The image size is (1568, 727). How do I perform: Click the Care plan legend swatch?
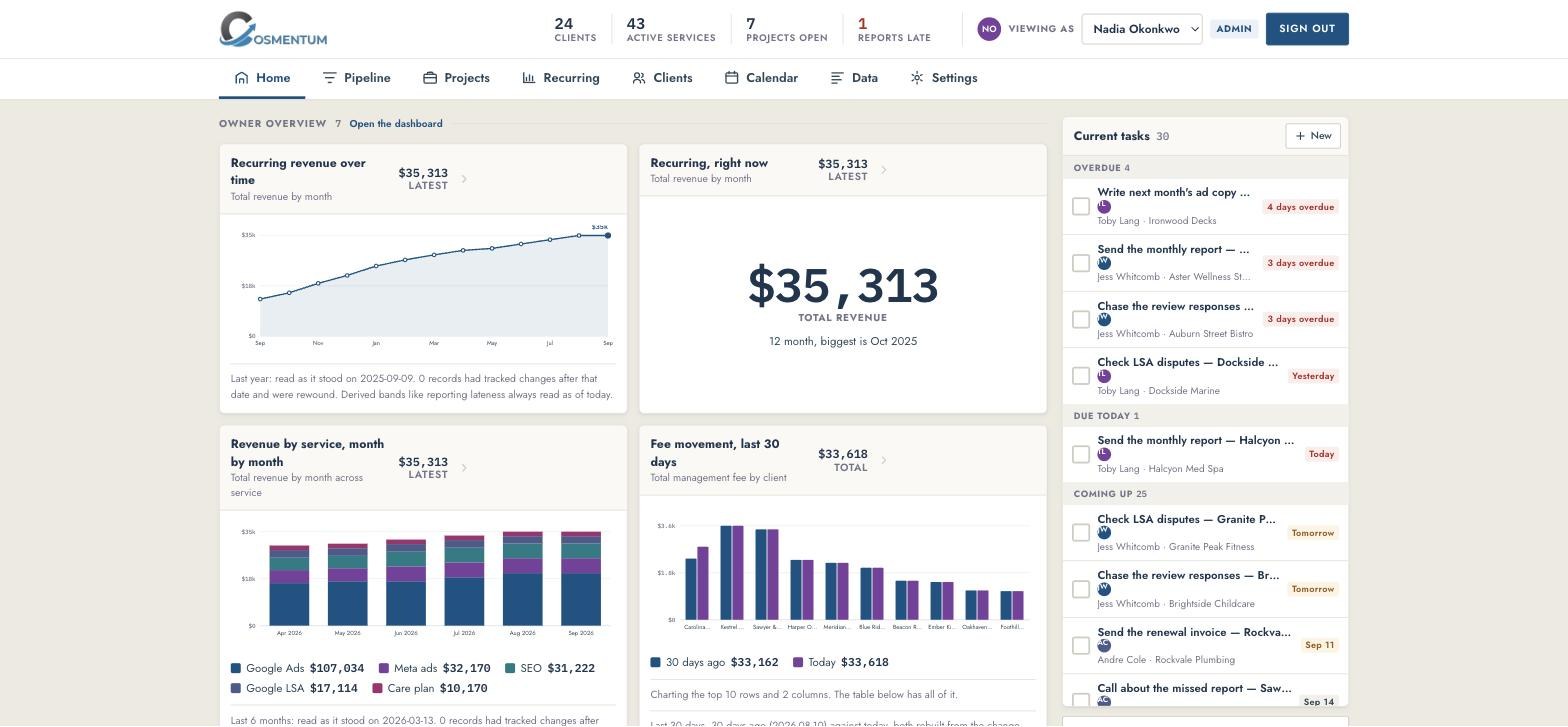[x=377, y=688]
